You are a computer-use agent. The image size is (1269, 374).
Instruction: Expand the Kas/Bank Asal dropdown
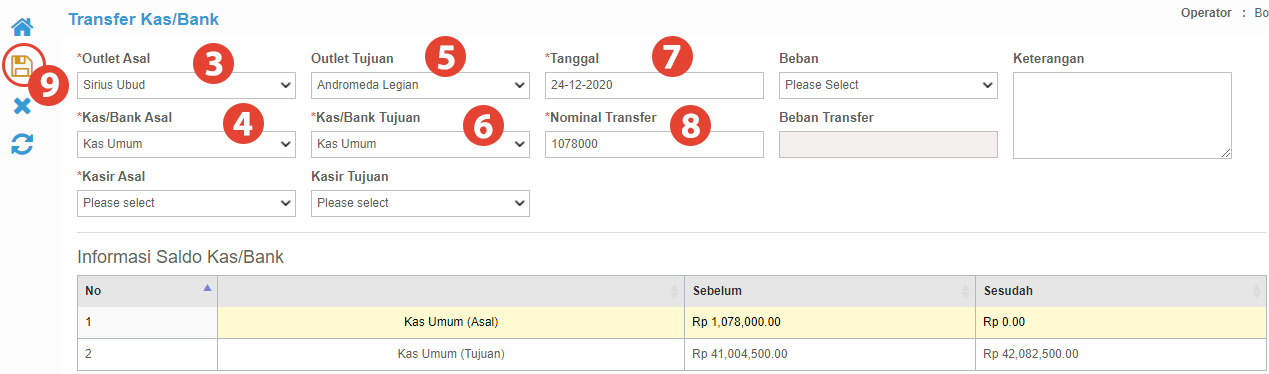click(x=186, y=144)
